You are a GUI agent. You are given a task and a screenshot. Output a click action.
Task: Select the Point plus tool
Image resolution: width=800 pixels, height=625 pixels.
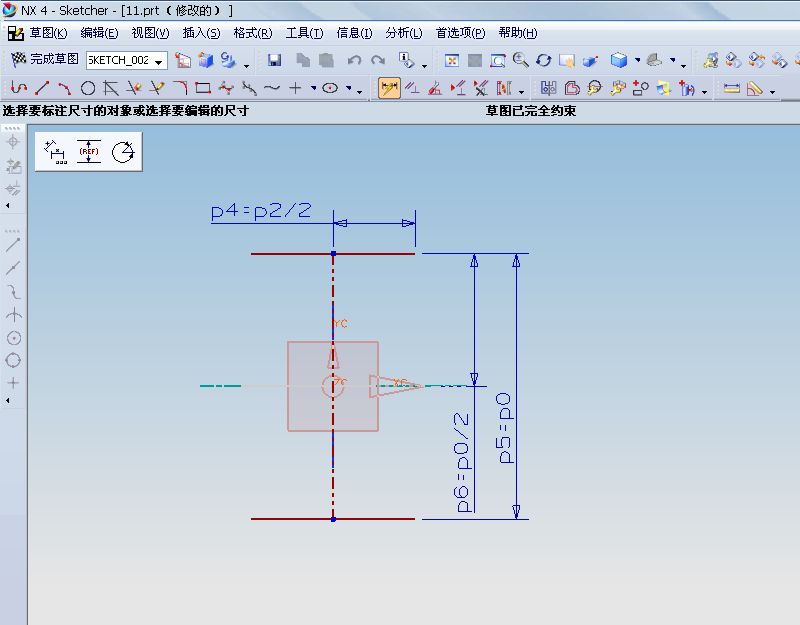[295, 88]
